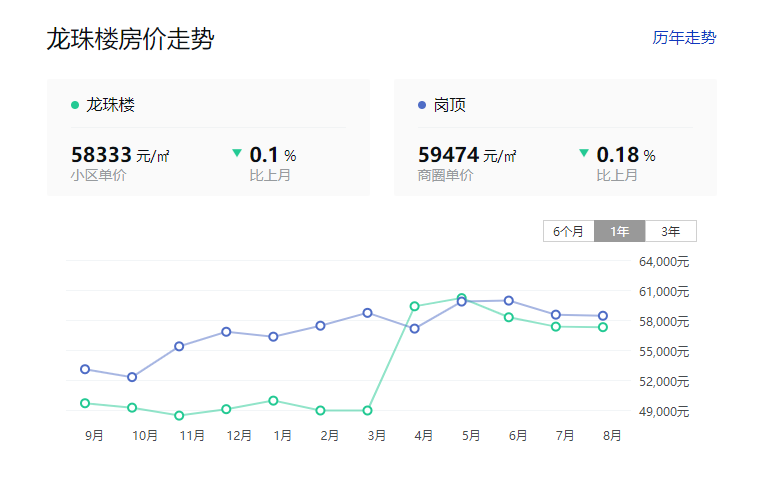Select blue 岗顶 data point for 4月
The width and height of the screenshot is (775, 488).
point(415,329)
